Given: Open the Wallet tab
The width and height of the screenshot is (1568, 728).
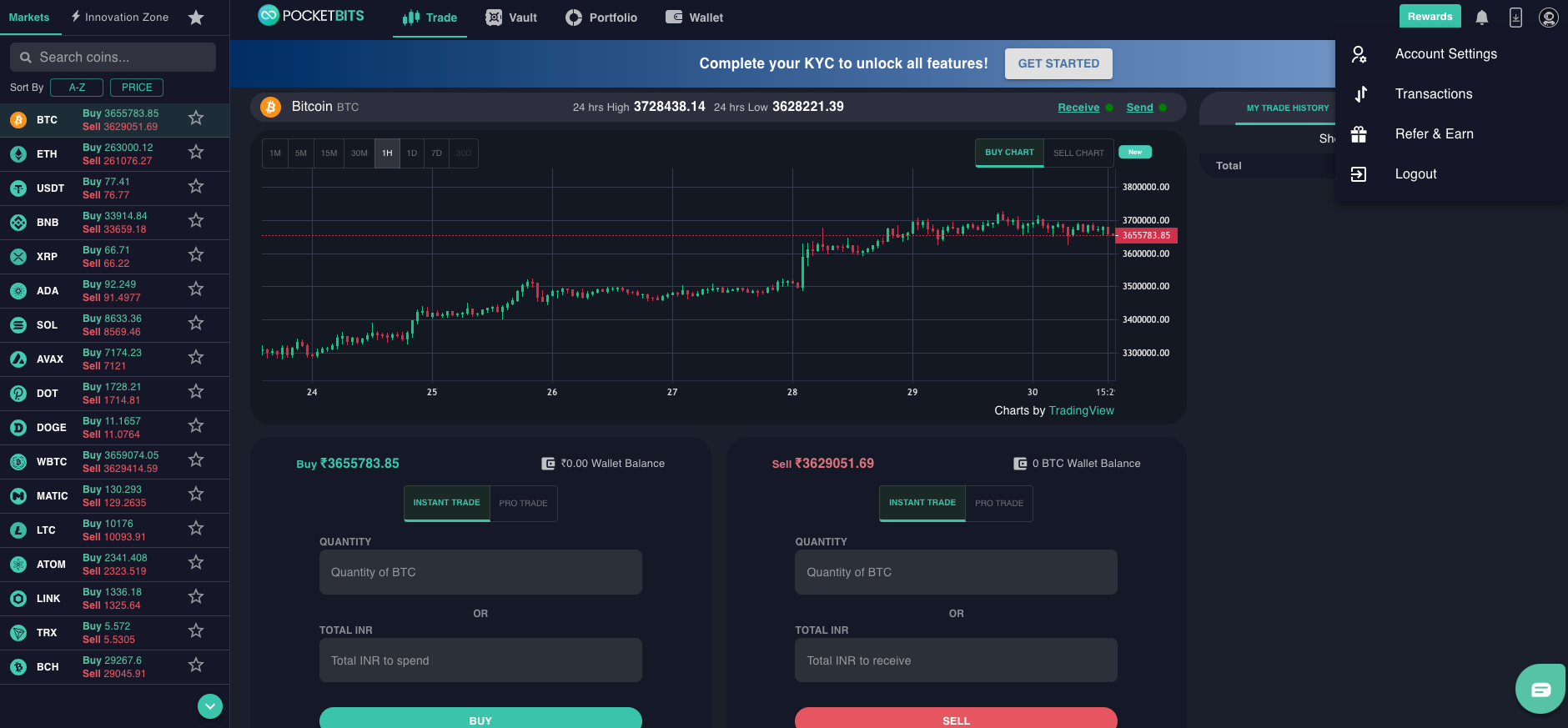Looking at the screenshot, I should click(x=695, y=18).
